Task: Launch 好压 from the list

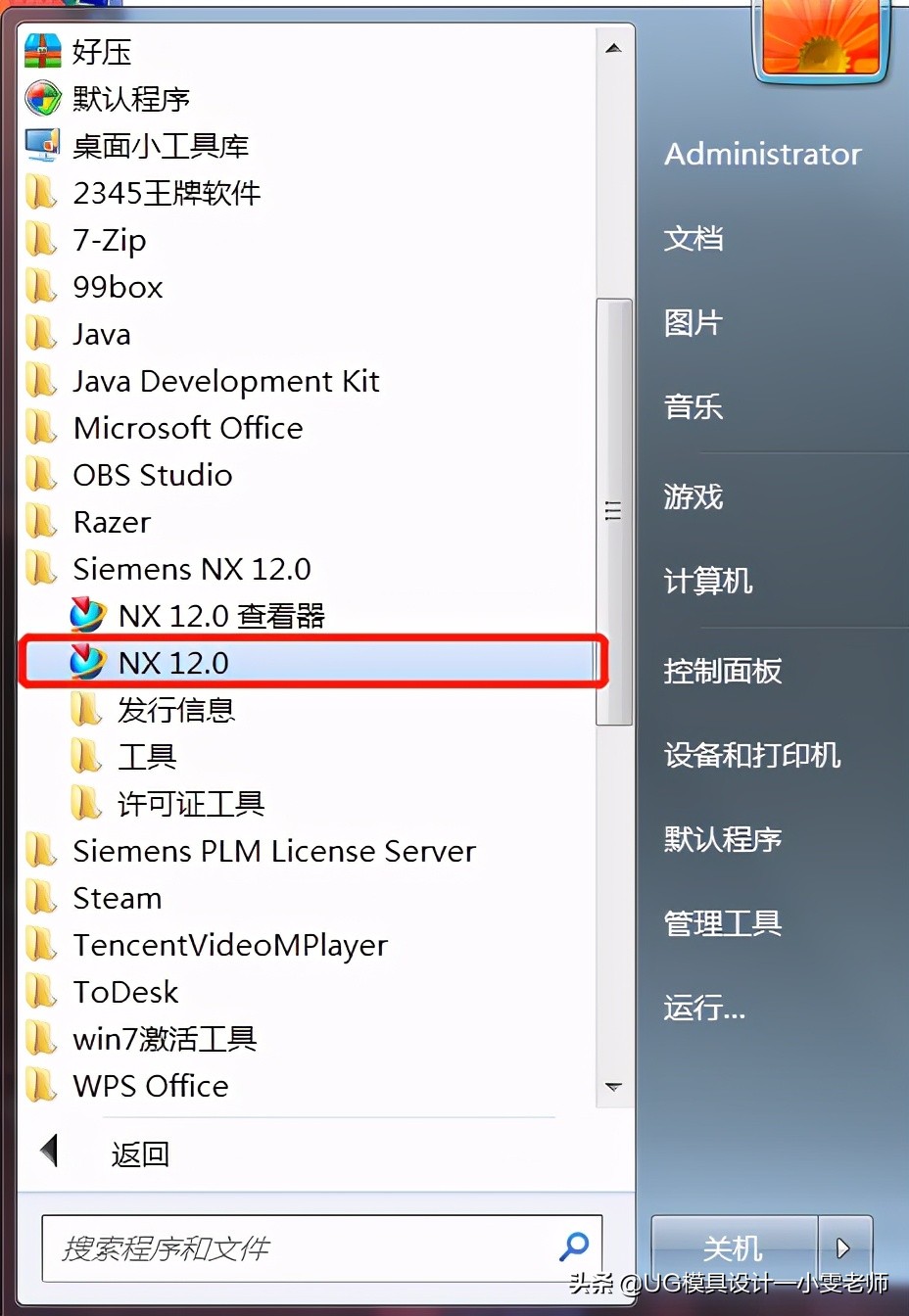Action: pyautogui.click(x=102, y=52)
